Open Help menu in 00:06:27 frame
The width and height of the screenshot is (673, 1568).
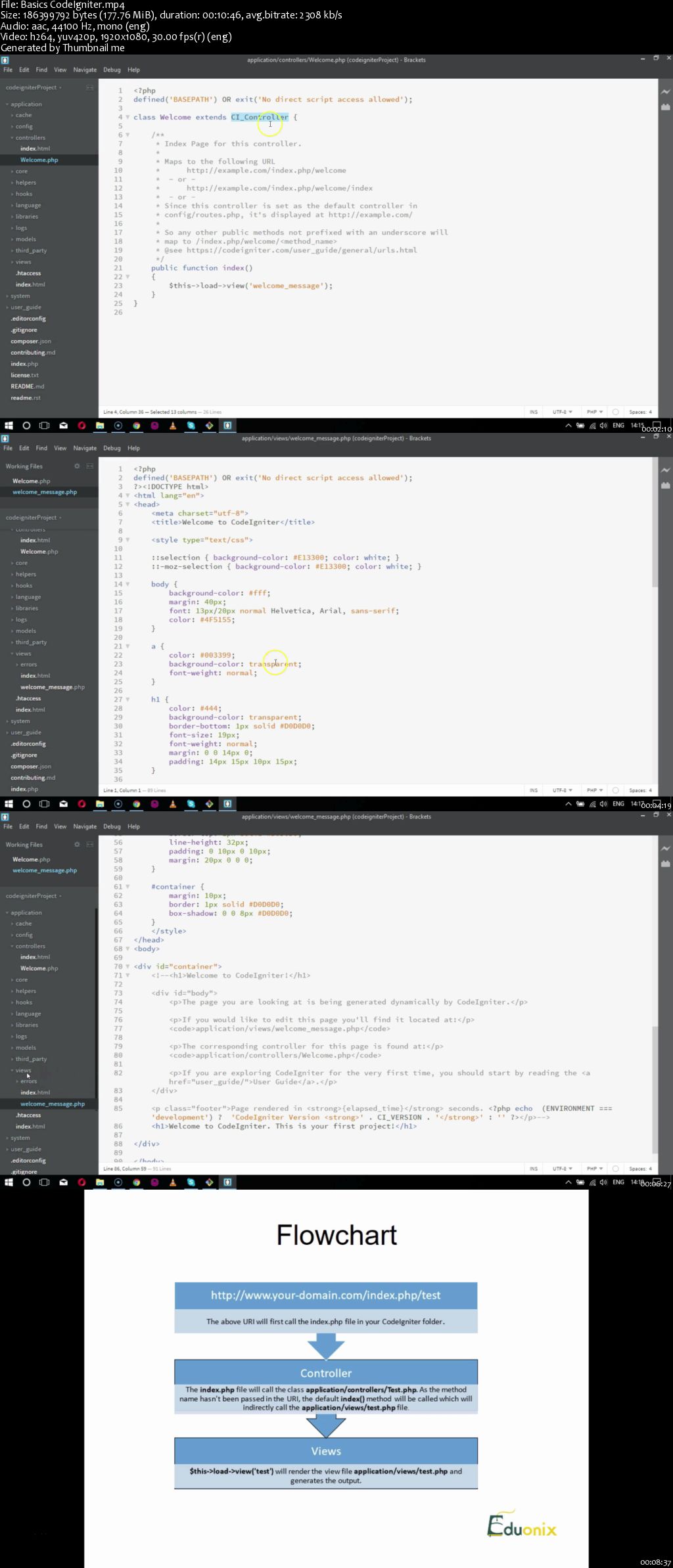point(133,826)
